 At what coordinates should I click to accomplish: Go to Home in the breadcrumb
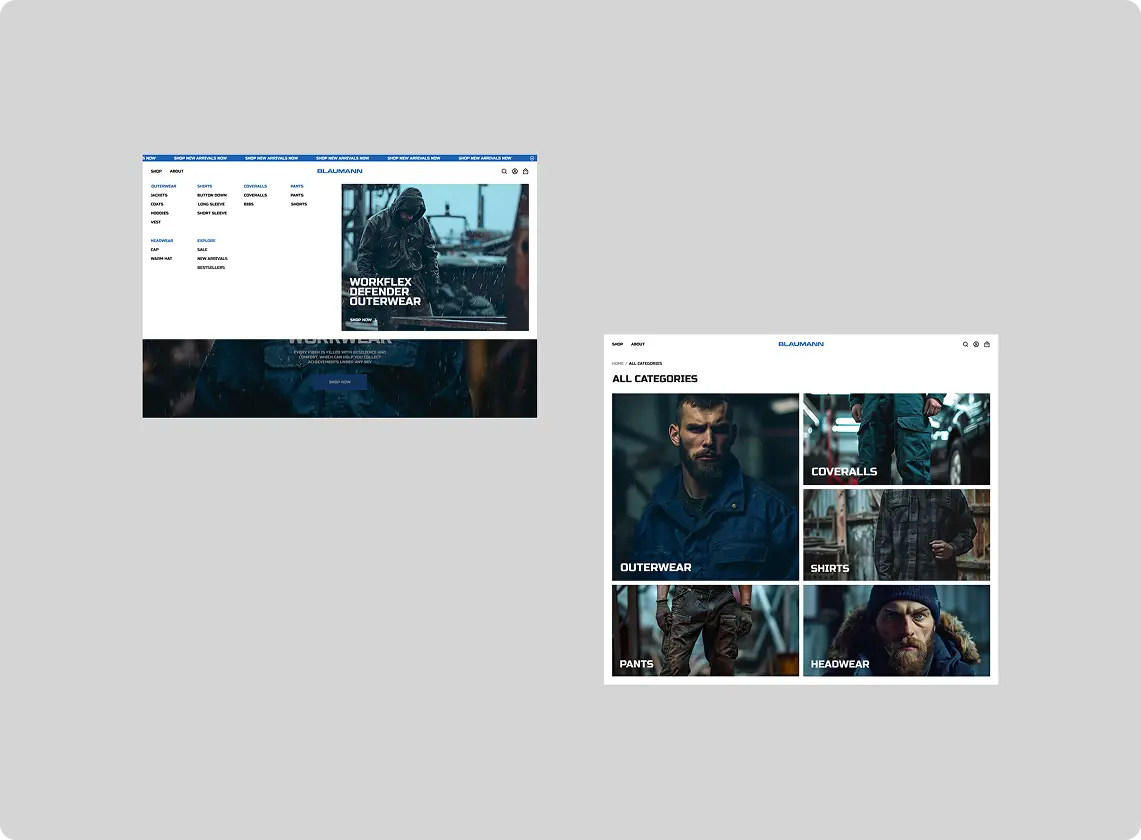pos(618,363)
